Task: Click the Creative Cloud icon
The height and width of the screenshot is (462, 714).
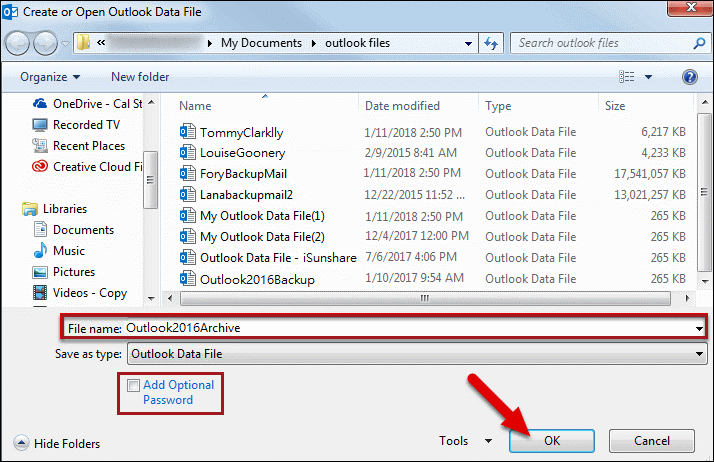Action: [x=40, y=167]
